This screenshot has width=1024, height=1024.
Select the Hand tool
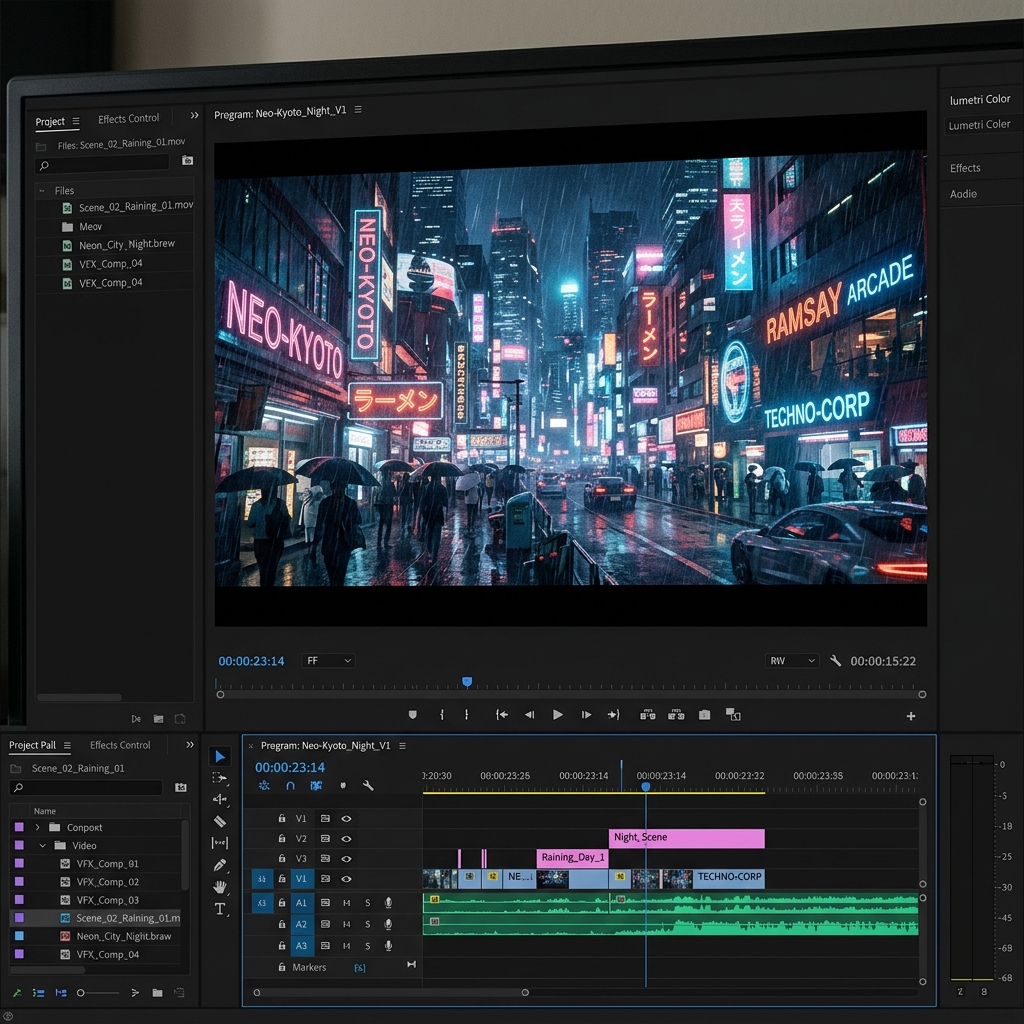click(220, 887)
